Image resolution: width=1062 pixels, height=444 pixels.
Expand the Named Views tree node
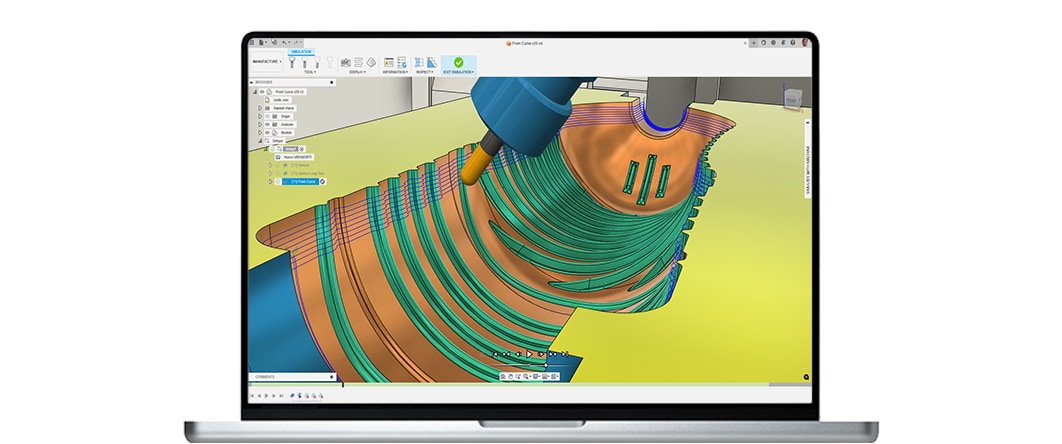point(260,108)
